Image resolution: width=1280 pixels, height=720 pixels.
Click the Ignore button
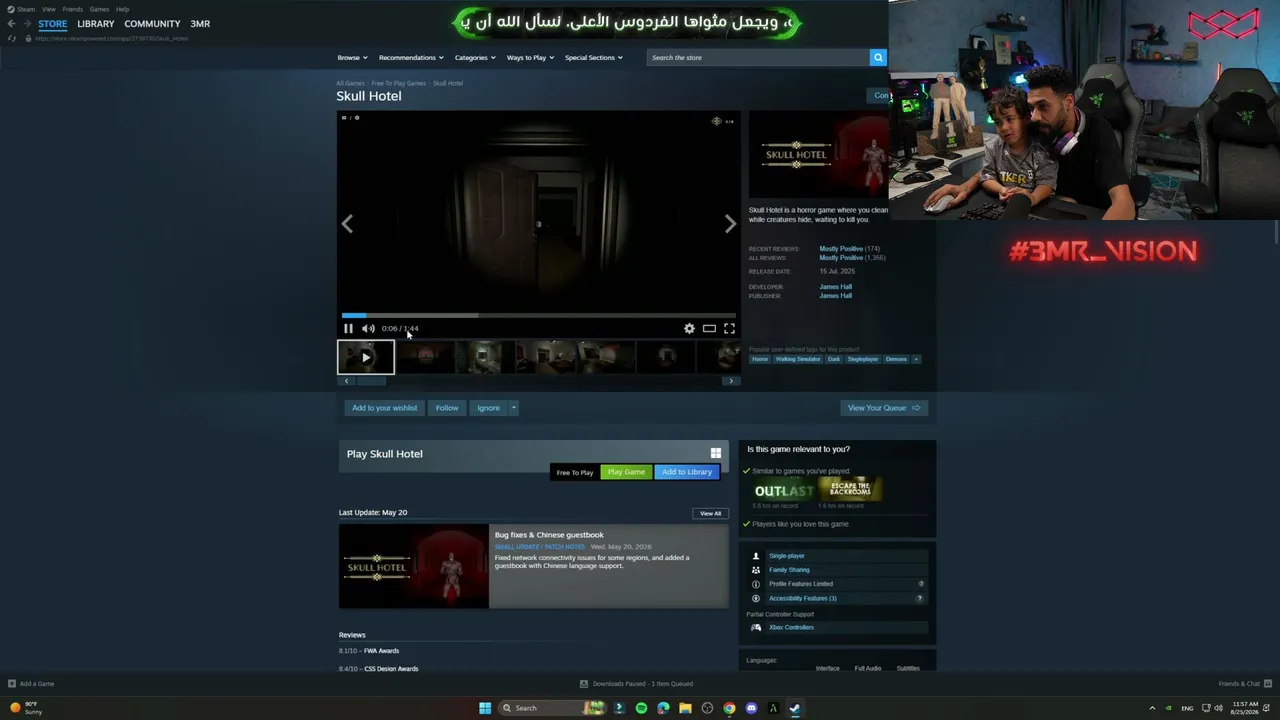(488, 408)
